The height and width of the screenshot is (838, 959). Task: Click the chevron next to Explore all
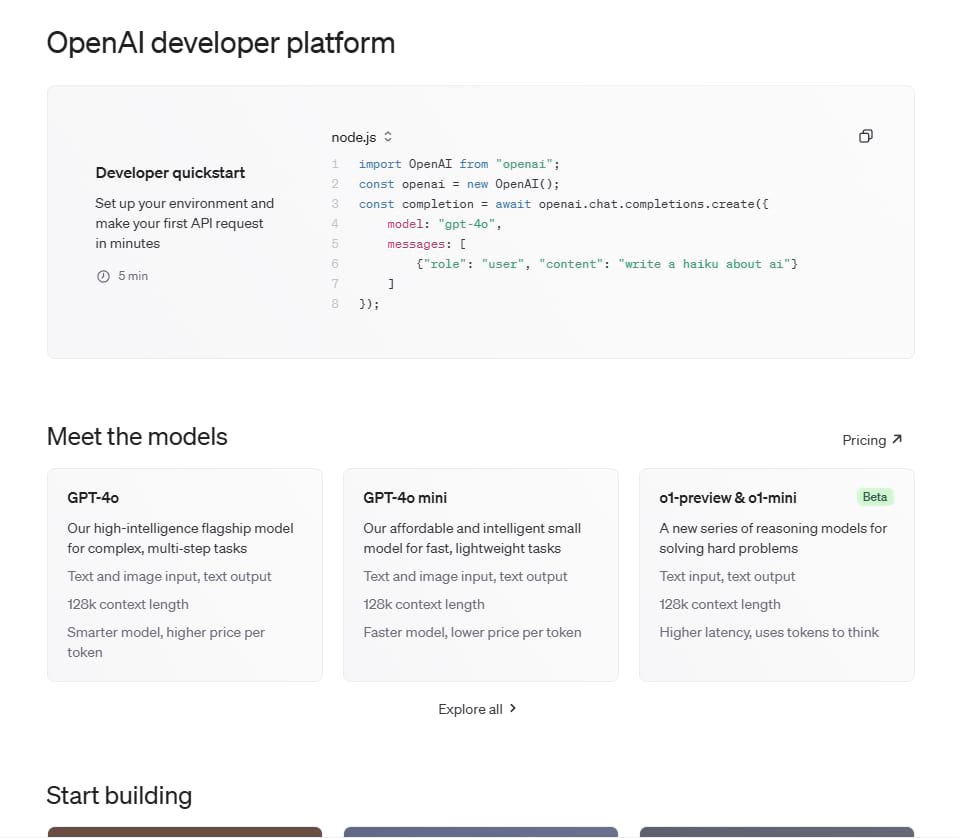(513, 708)
